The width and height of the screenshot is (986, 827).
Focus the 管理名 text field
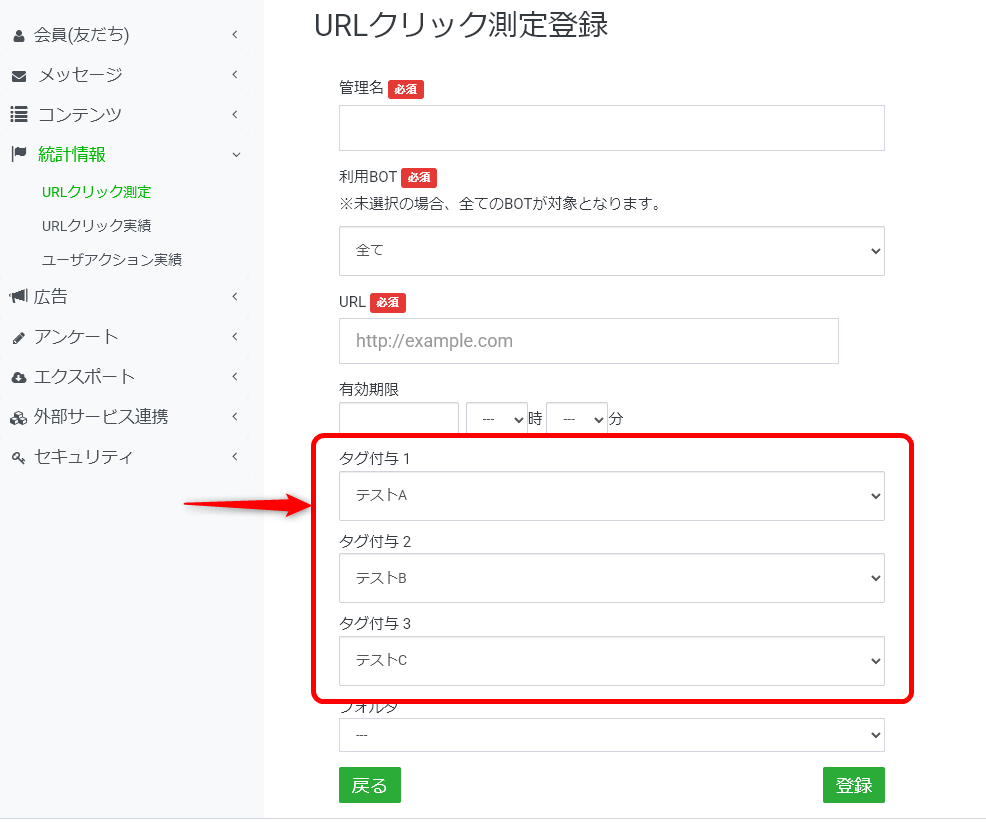611,128
